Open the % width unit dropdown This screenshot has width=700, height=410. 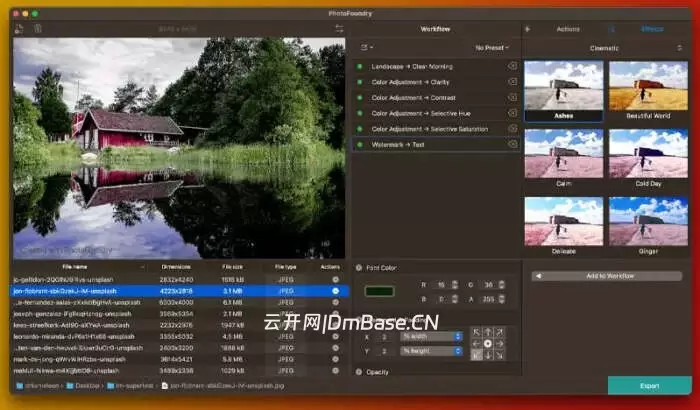(431, 336)
